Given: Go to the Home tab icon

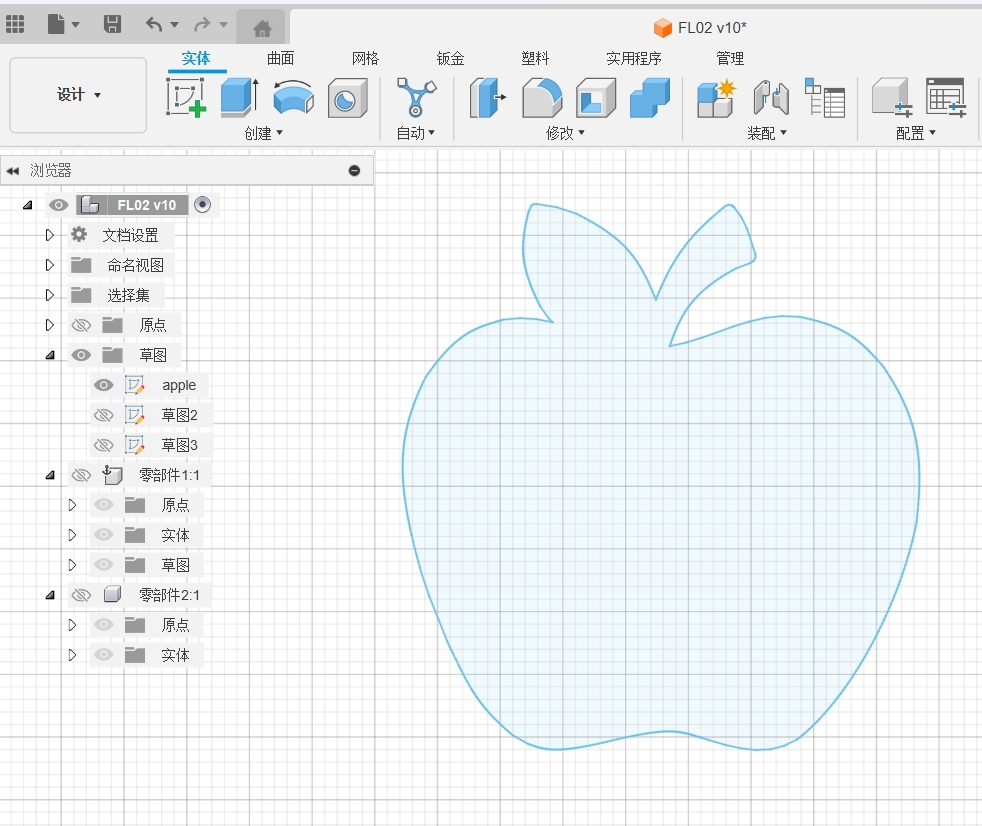Looking at the screenshot, I should [262, 28].
